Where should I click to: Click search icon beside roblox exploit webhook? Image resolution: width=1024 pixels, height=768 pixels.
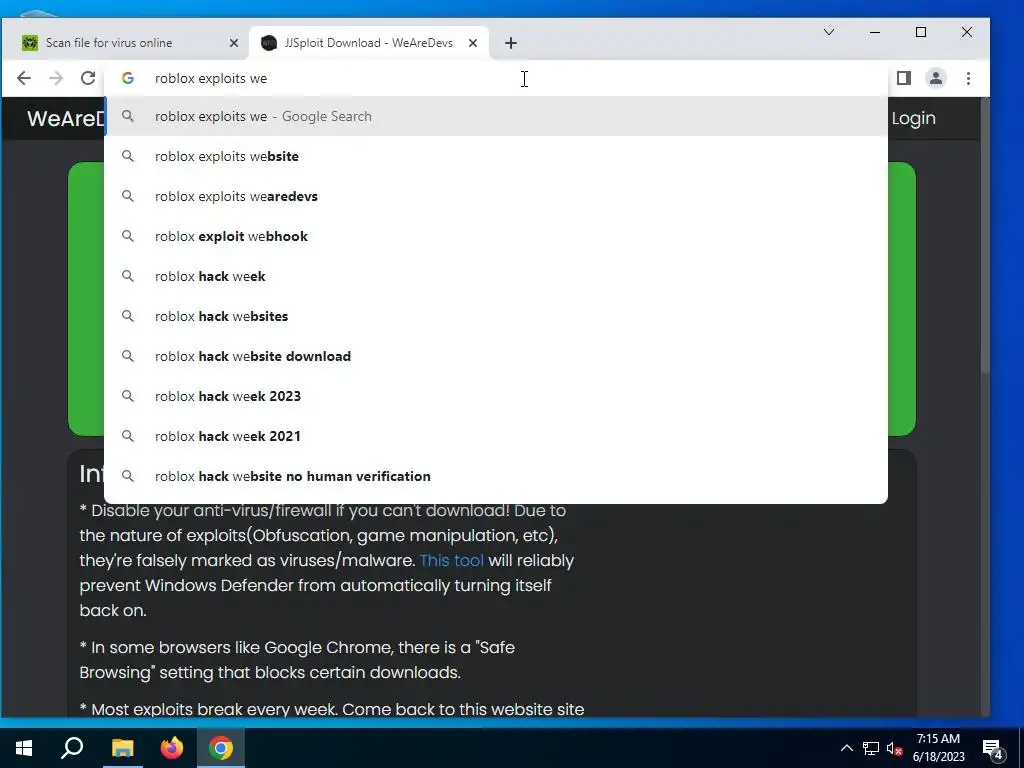pyautogui.click(x=128, y=236)
